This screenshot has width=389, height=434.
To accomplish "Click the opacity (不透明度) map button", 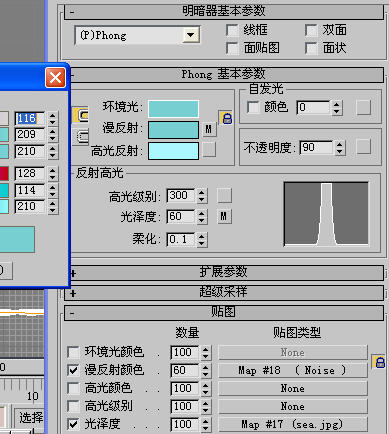I will (363, 147).
